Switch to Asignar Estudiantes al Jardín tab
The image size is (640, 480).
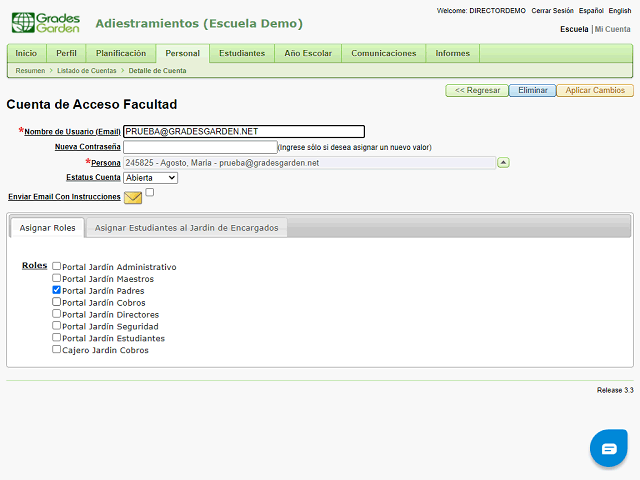[186, 228]
